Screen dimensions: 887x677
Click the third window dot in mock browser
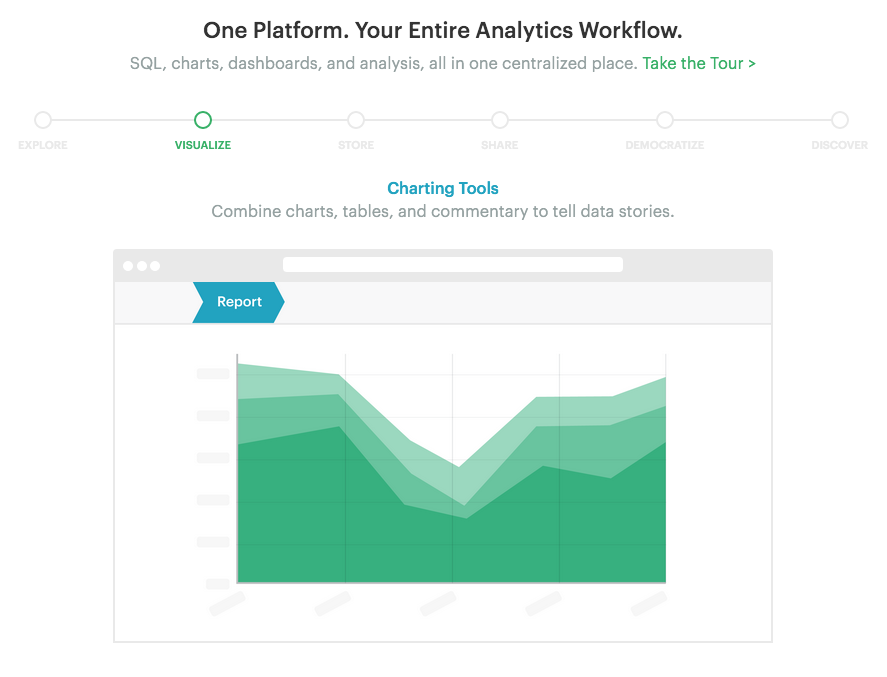[155, 266]
